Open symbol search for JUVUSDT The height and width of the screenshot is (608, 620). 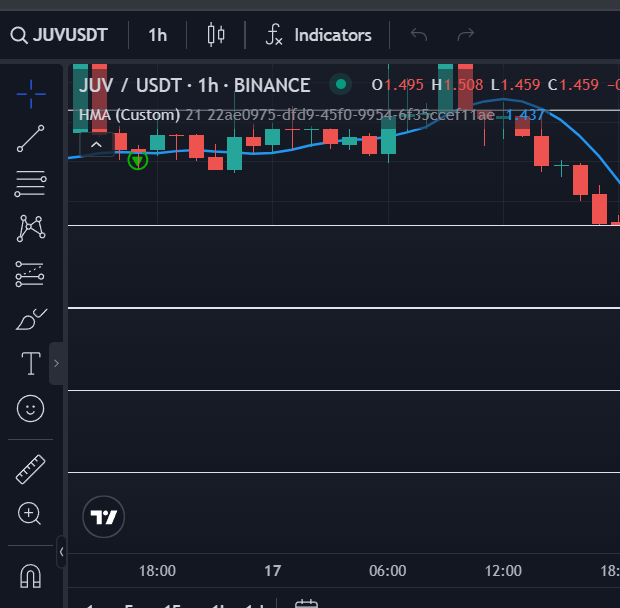click(59, 35)
